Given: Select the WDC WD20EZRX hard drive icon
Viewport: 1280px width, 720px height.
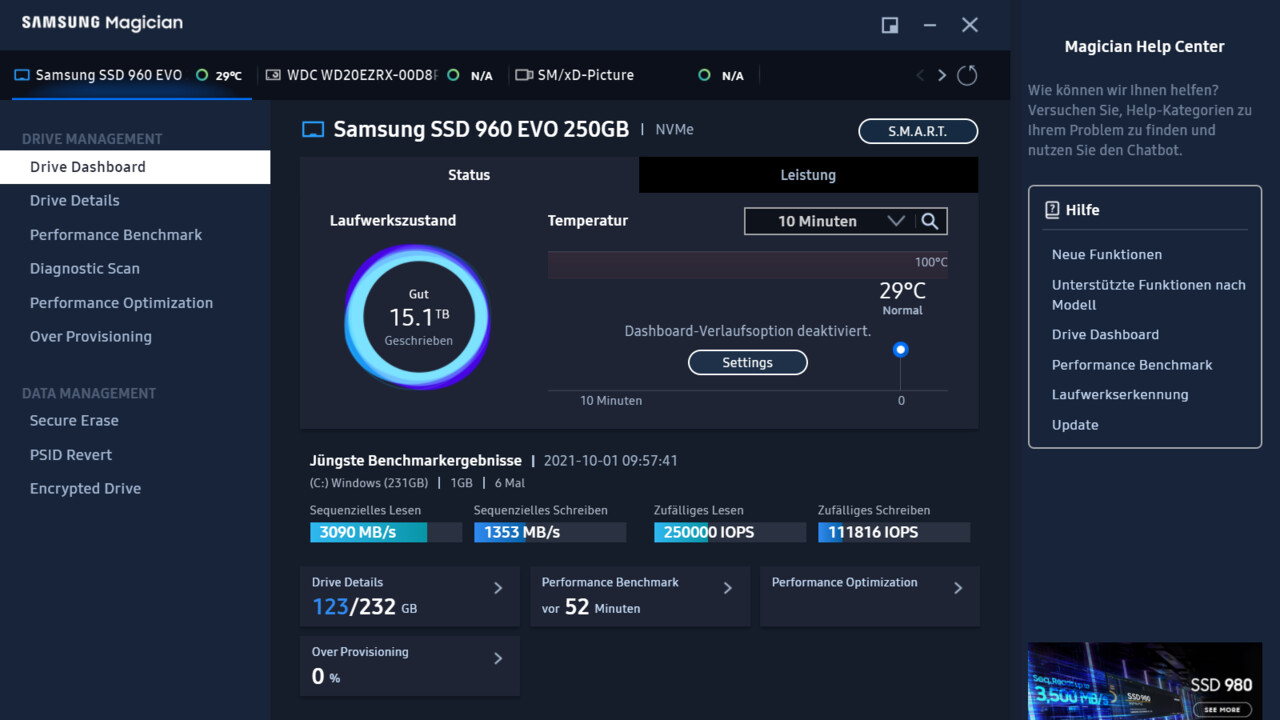Looking at the screenshot, I should click(272, 74).
